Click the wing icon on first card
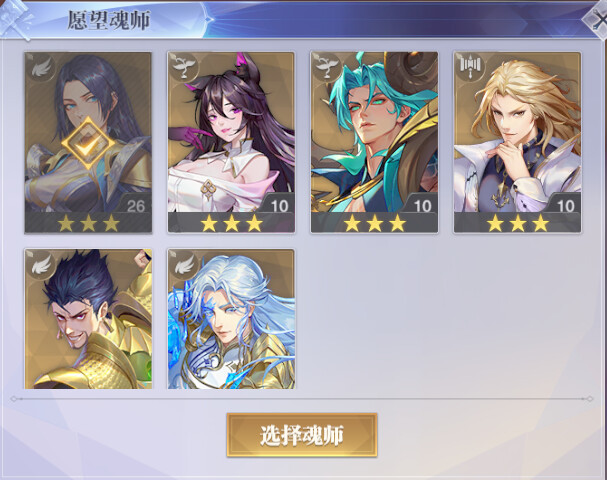Screen dimensions: 607x480 tap(41, 67)
